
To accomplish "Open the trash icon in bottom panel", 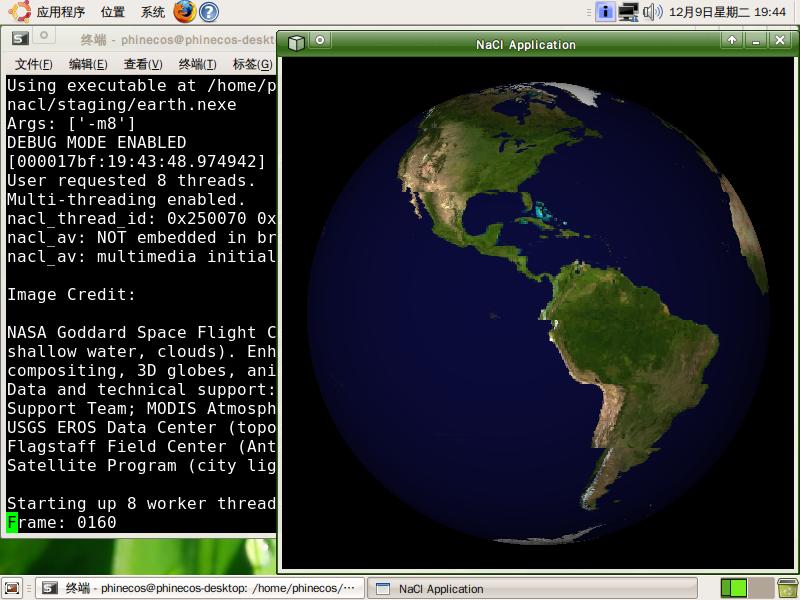I will (x=788, y=588).
